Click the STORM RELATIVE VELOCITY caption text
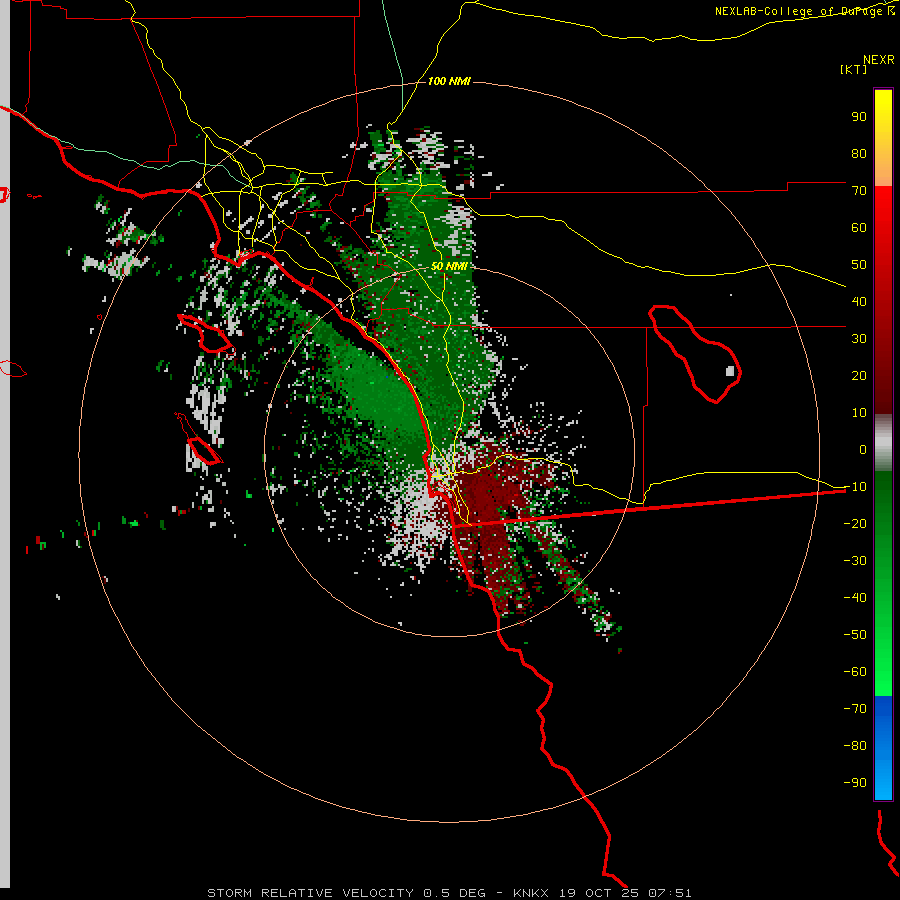 (311, 893)
